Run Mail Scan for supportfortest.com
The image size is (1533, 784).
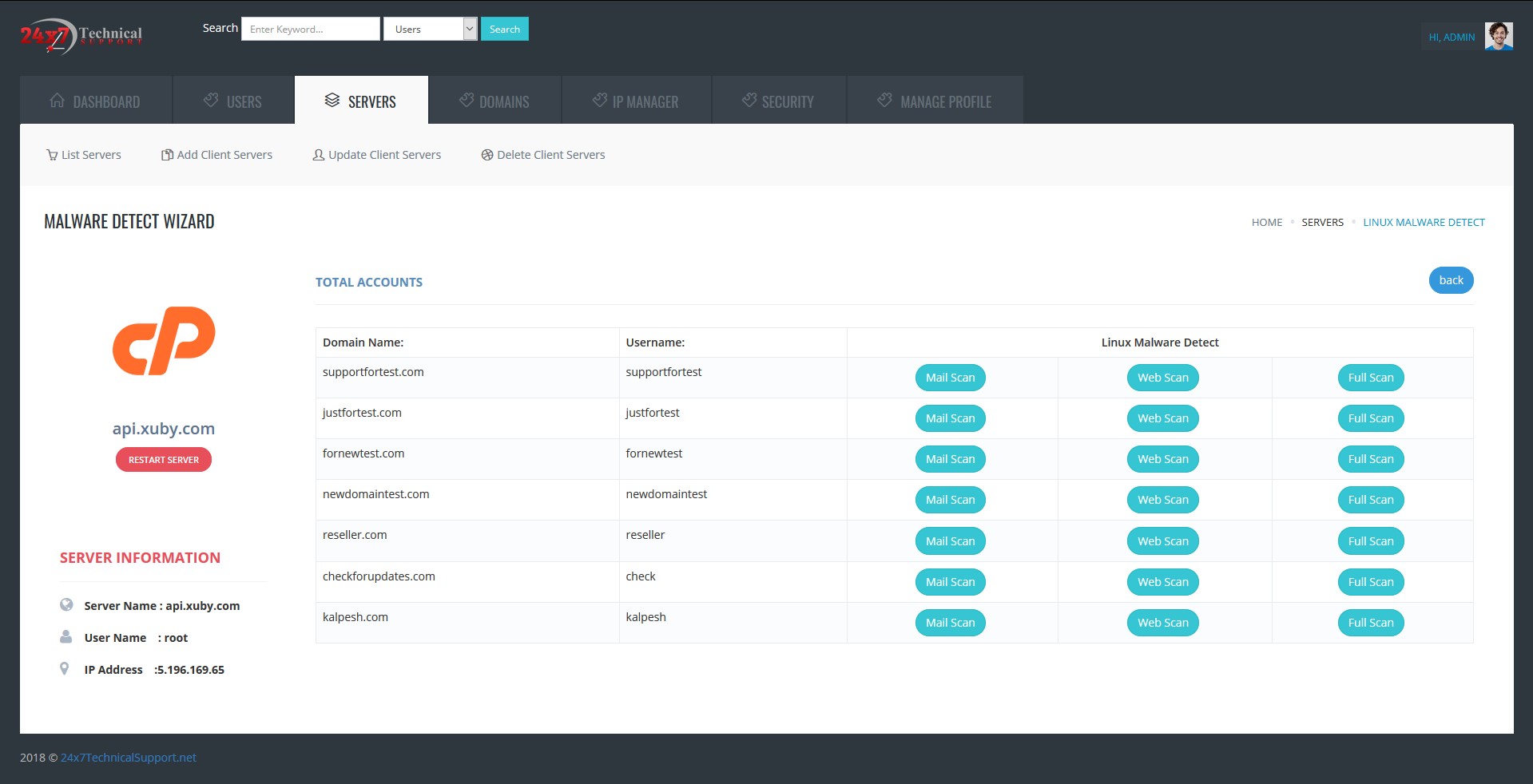[950, 378]
